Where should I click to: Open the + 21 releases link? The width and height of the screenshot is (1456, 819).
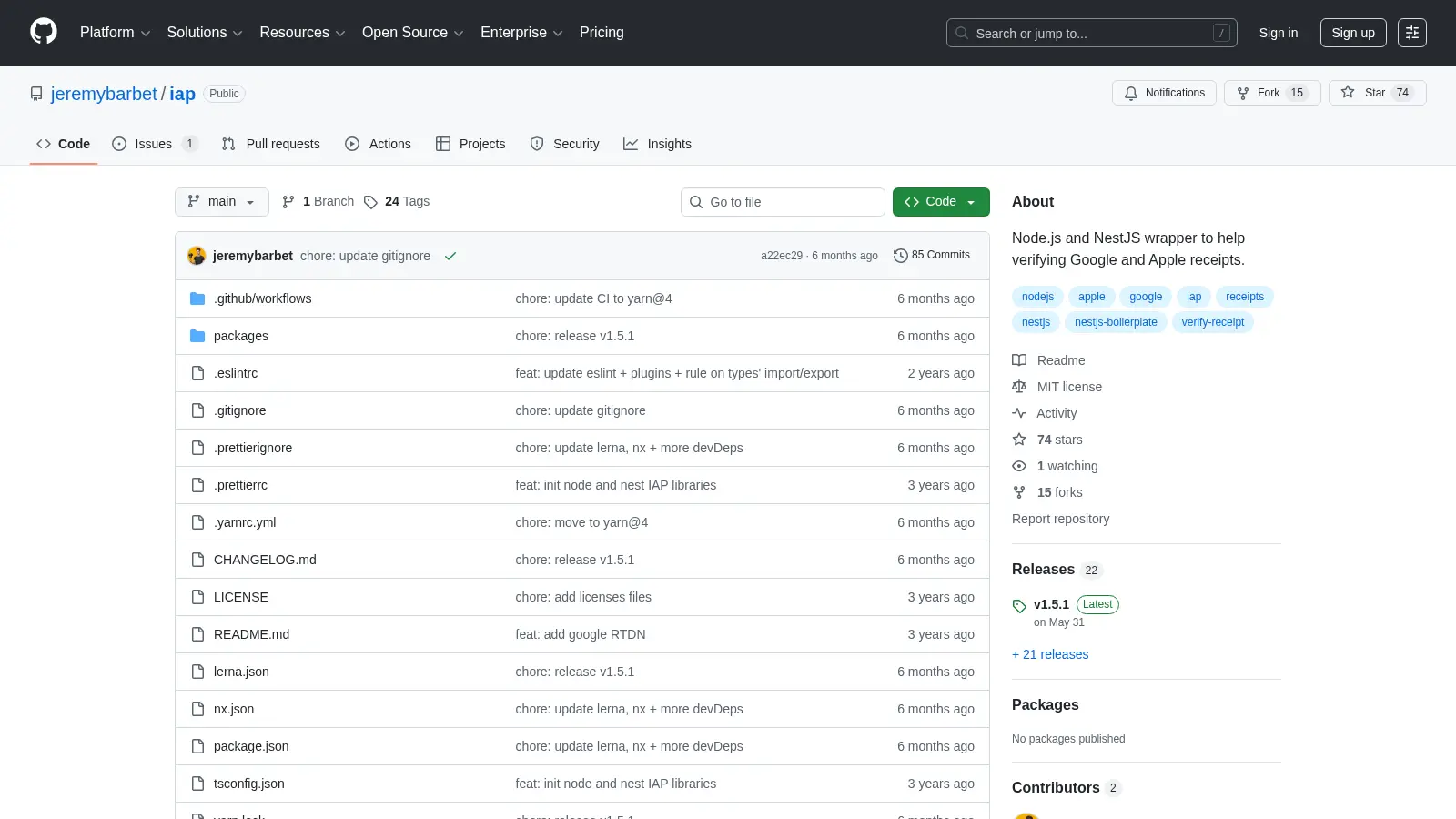(1050, 654)
